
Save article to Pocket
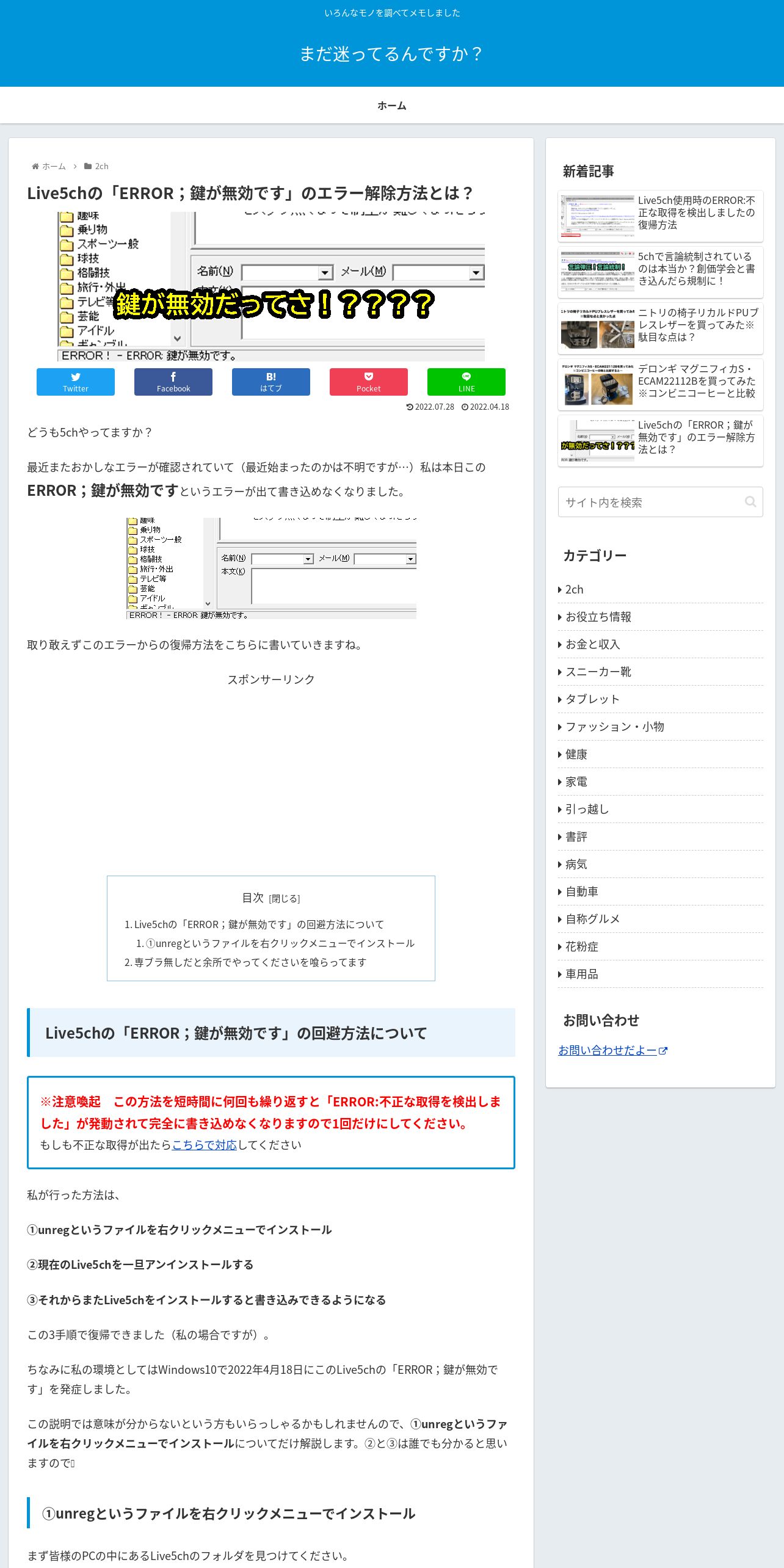[x=369, y=382]
